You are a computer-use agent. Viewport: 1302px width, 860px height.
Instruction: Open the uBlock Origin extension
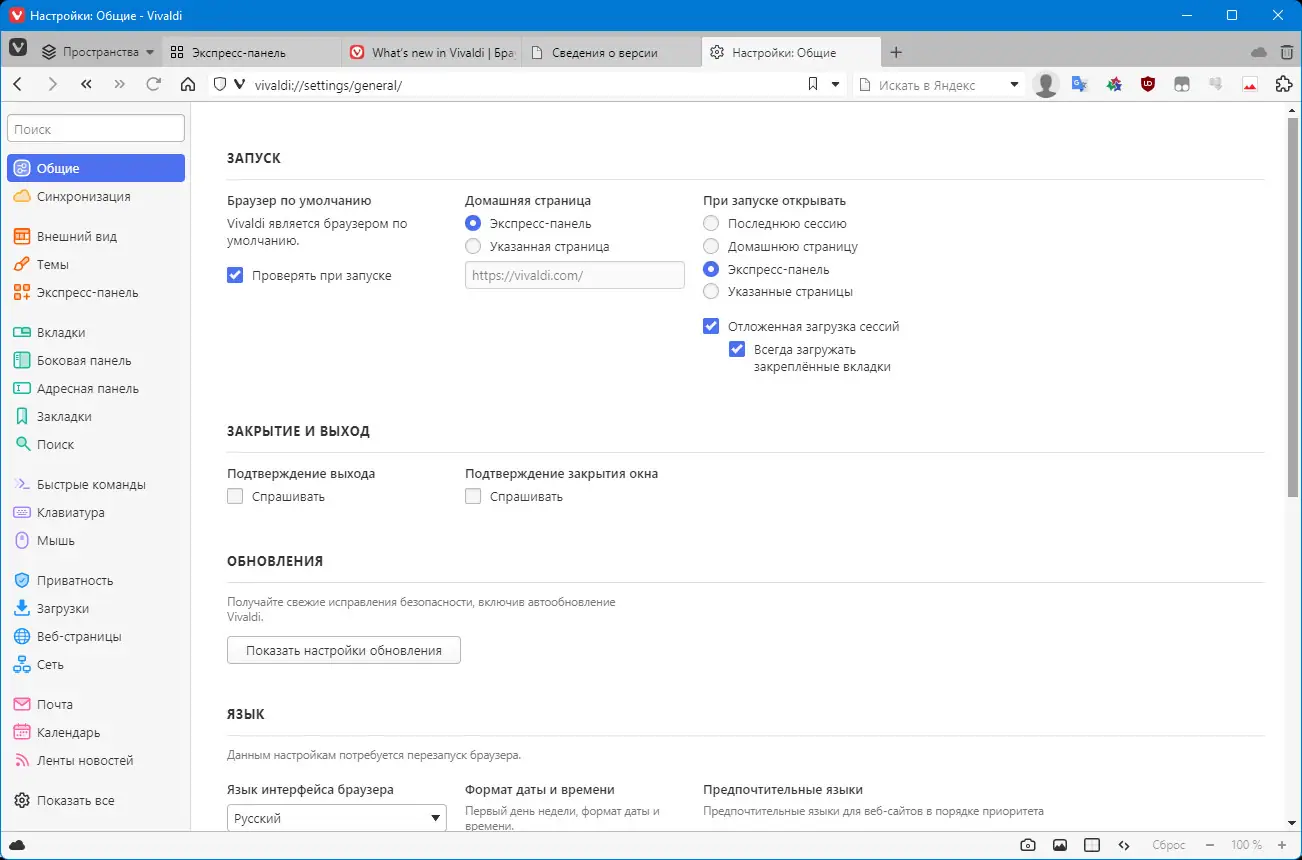(1147, 84)
